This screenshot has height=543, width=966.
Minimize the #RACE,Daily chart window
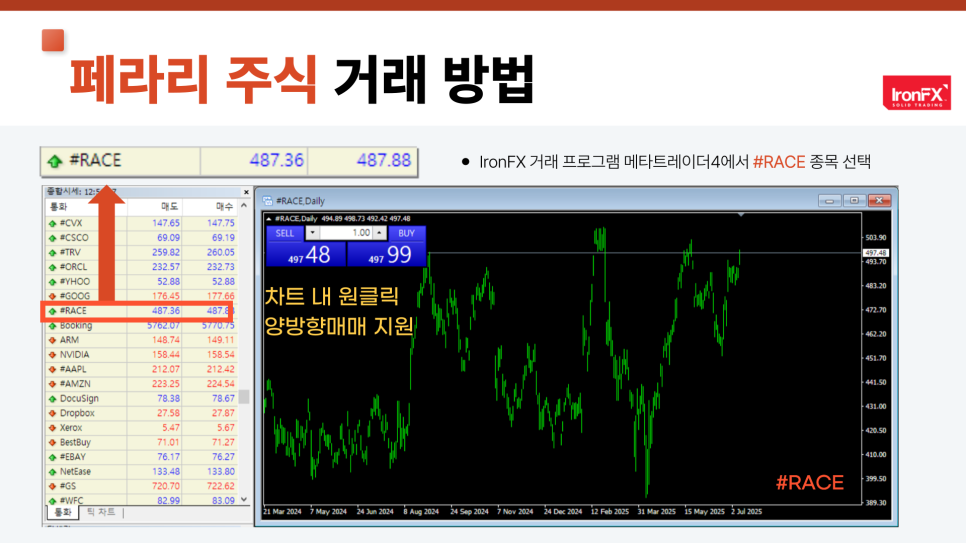click(829, 201)
